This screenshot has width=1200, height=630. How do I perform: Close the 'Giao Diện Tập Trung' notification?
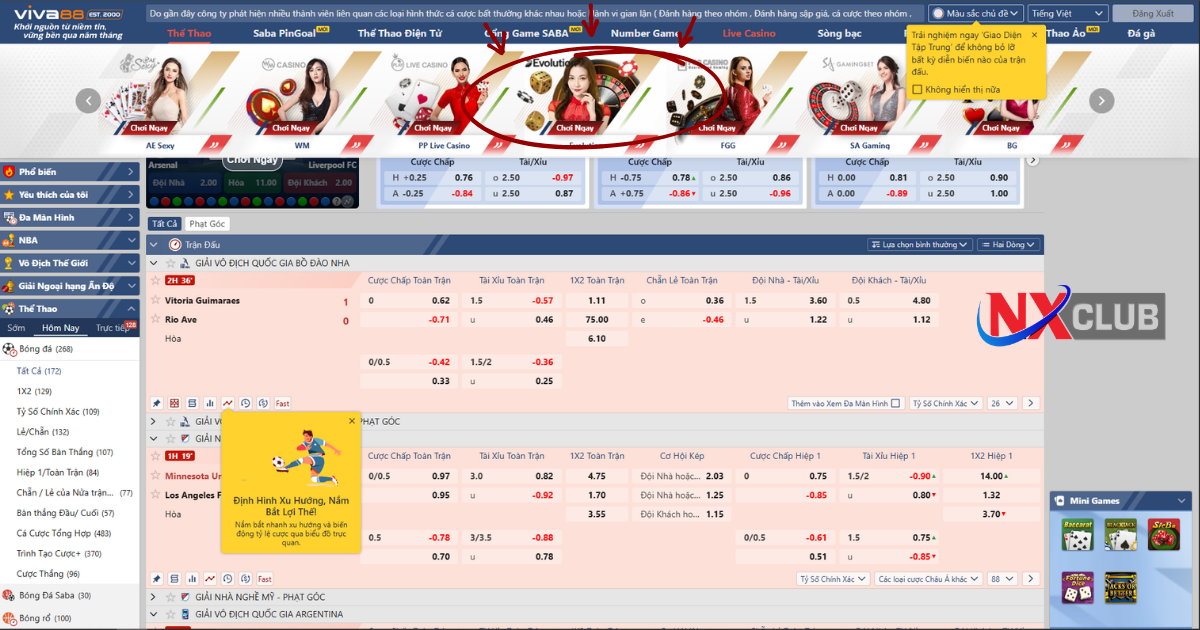[x=1034, y=34]
